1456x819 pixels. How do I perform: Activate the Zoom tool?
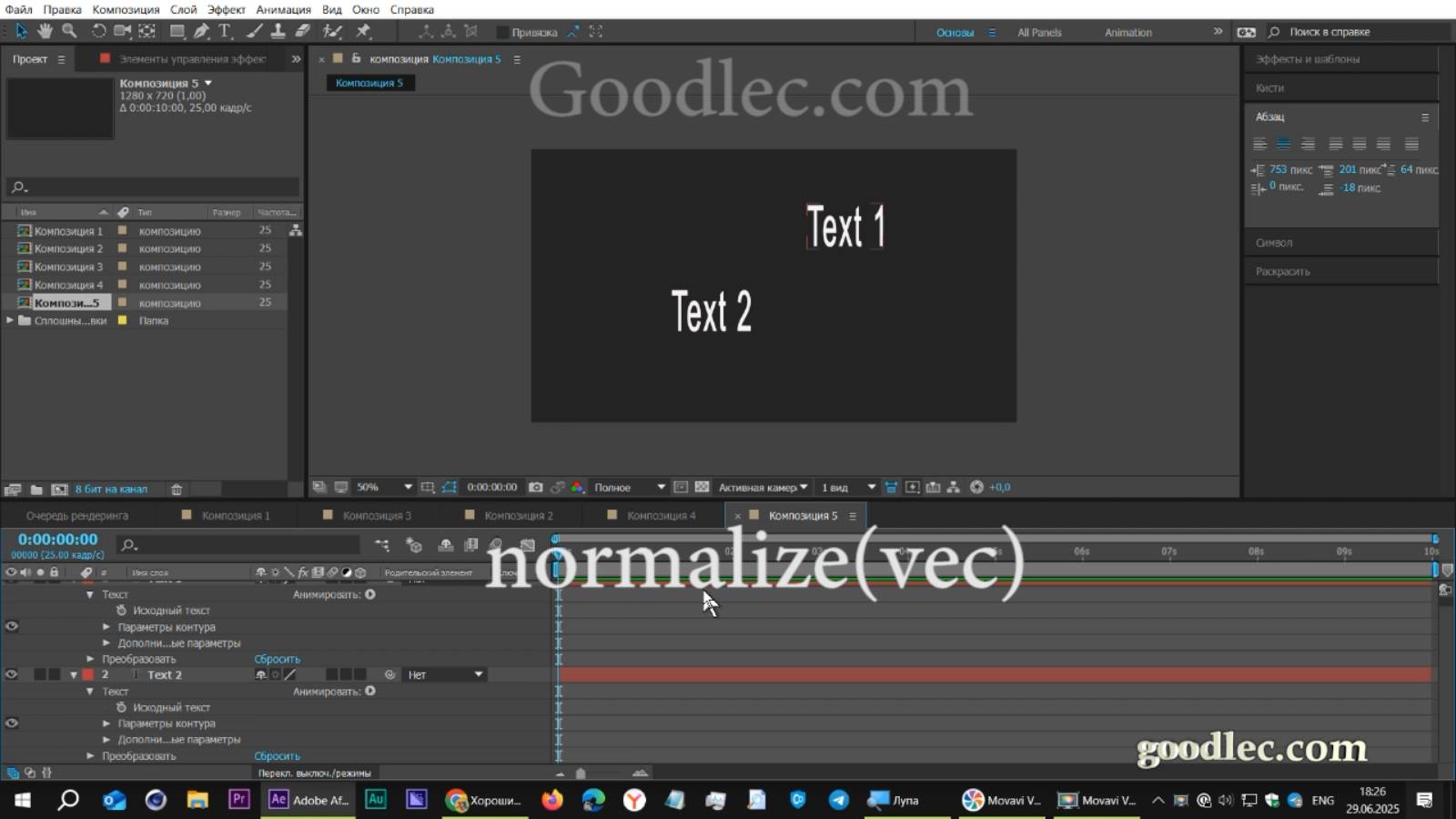point(71,31)
